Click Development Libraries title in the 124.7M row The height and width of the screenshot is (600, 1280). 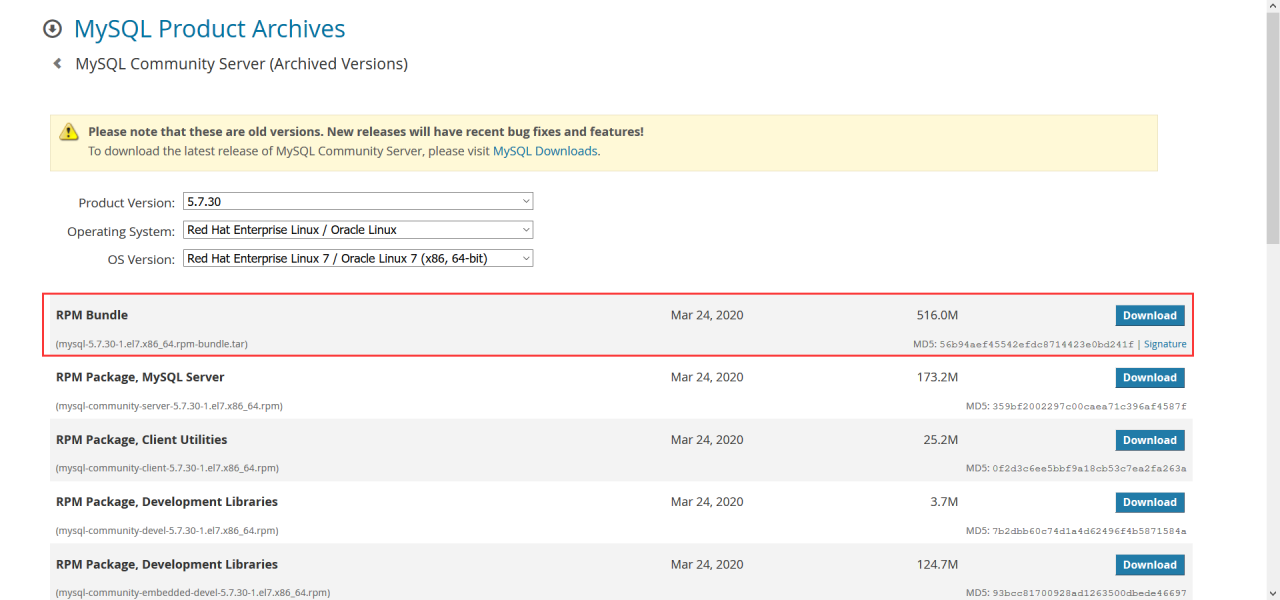(167, 564)
